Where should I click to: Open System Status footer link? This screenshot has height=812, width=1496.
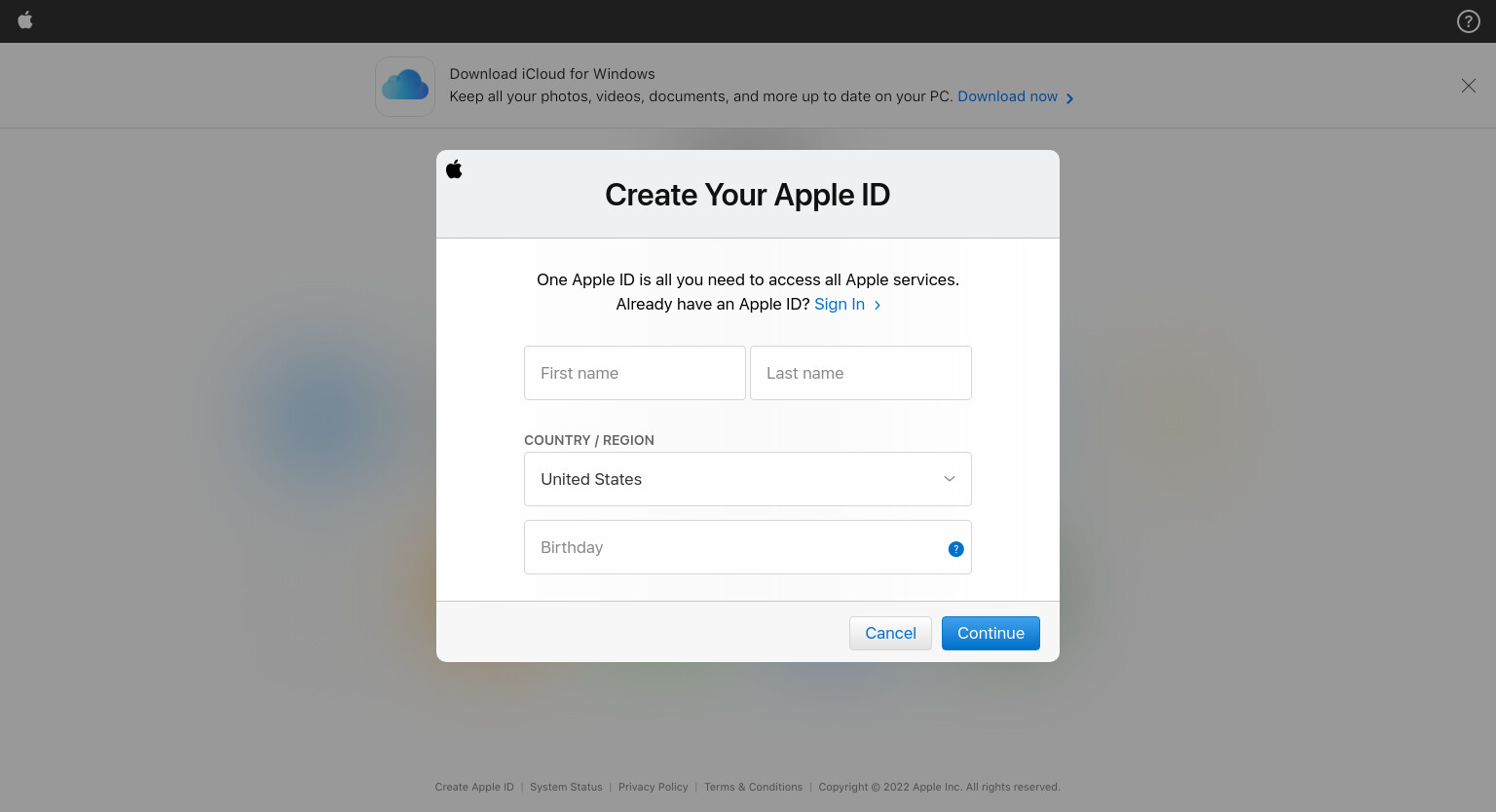[x=566, y=787]
